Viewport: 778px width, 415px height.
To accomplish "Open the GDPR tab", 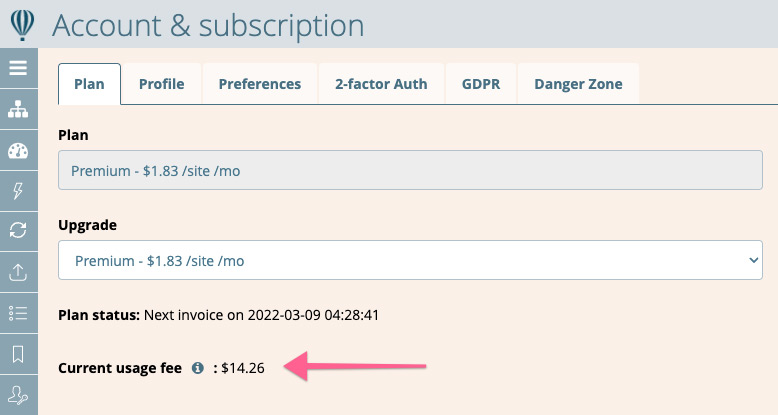I will click(481, 84).
